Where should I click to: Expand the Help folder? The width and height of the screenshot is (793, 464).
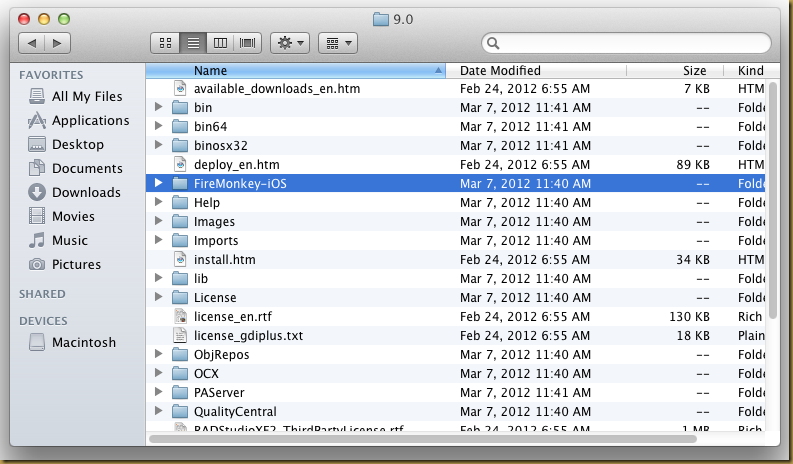tap(158, 202)
